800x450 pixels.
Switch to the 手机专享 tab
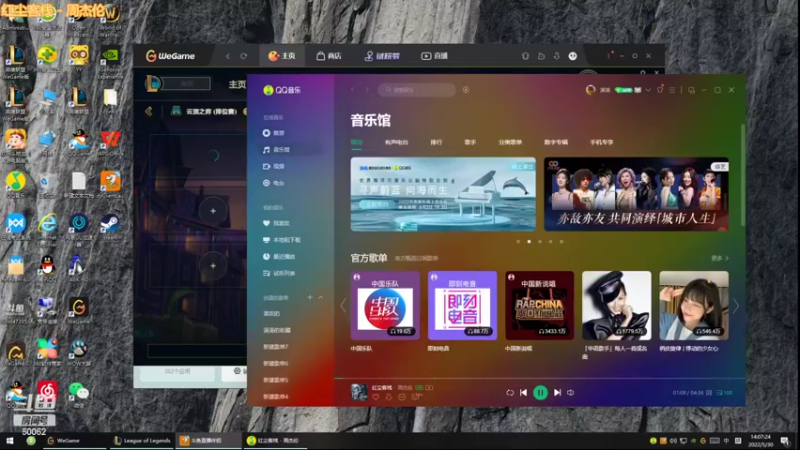602,142
